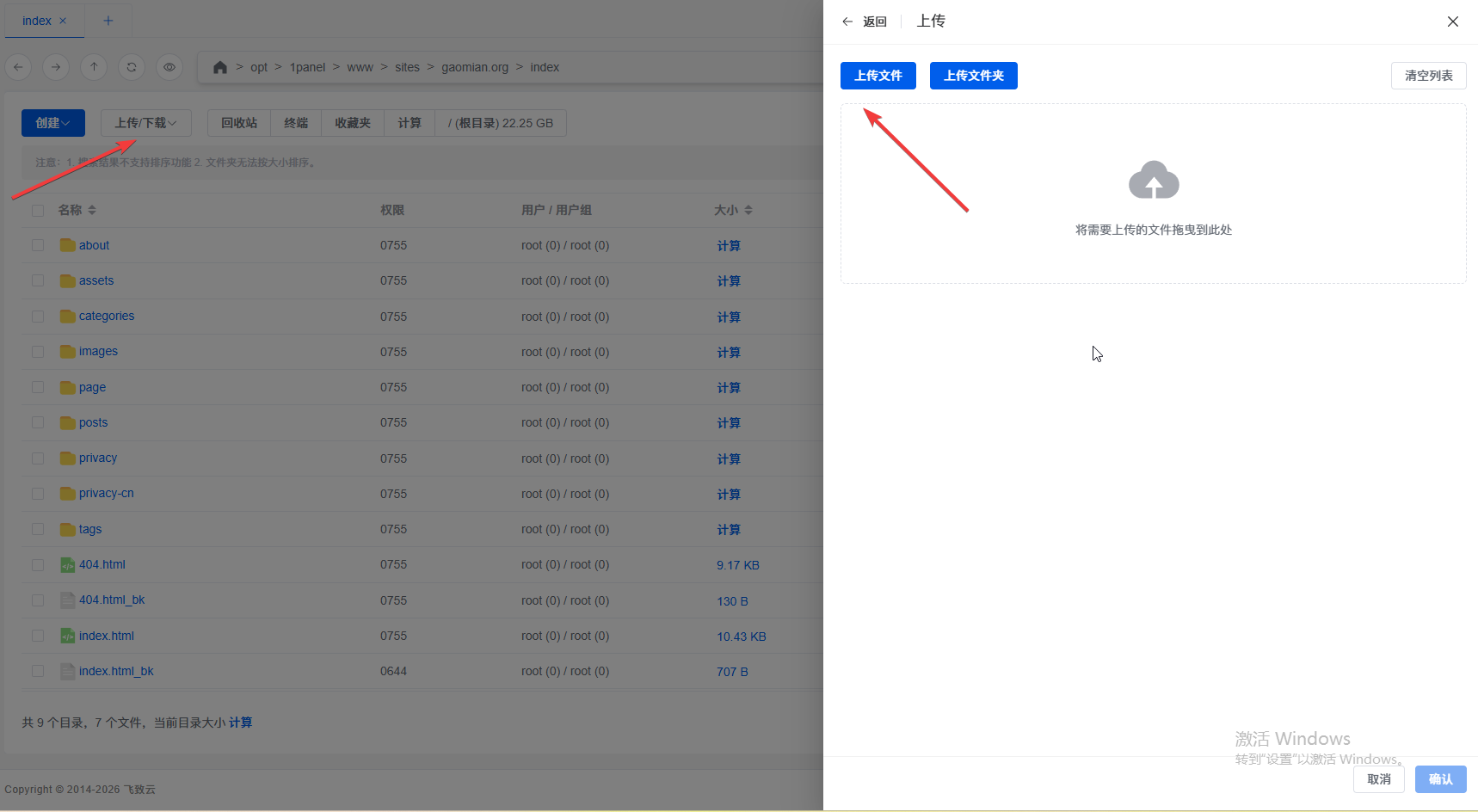Go up one directory level
This screenshot has height=812, width=1478.
[x=94, y=67]
